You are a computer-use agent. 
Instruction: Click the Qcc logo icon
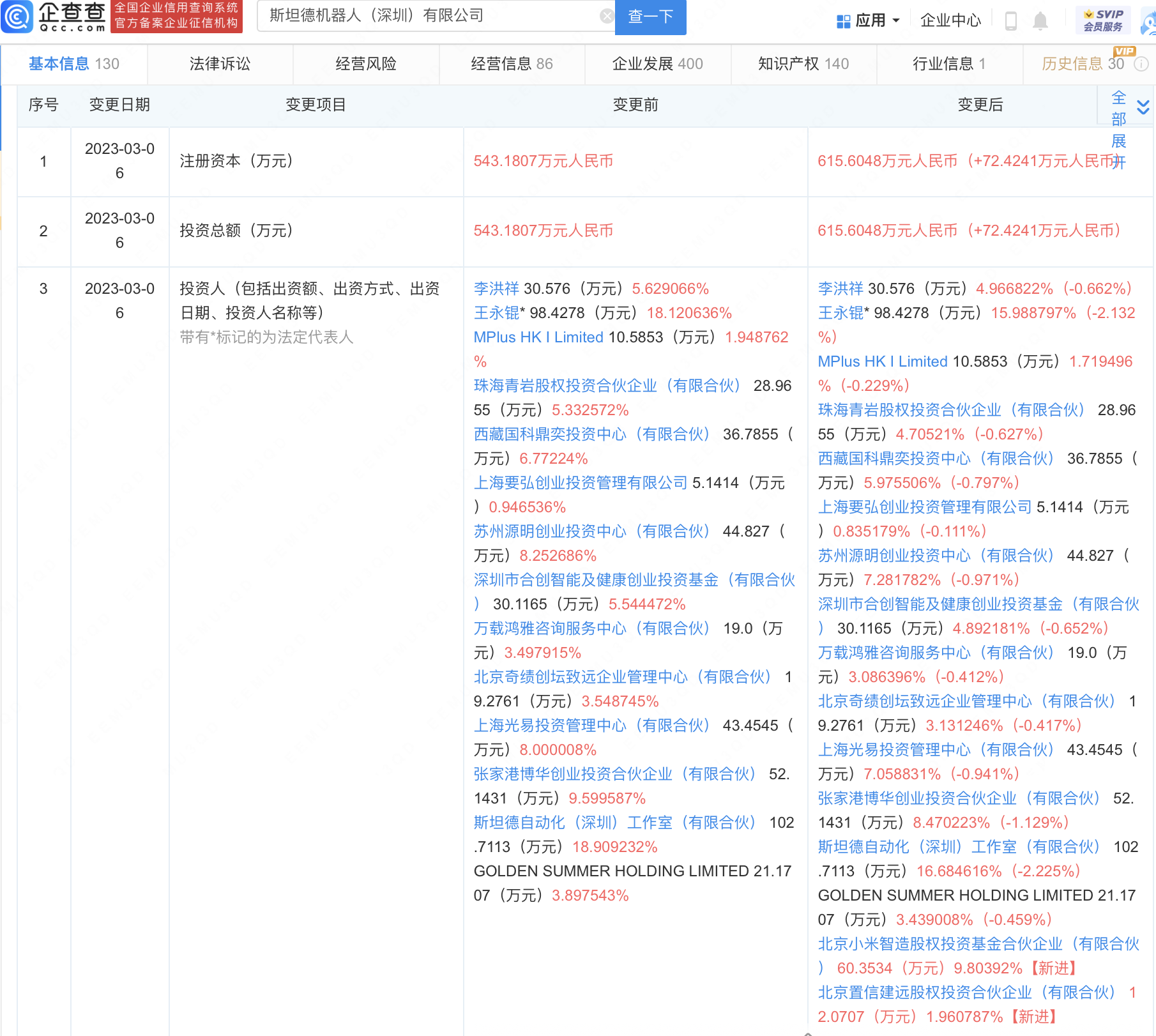[x=17, y=17]
